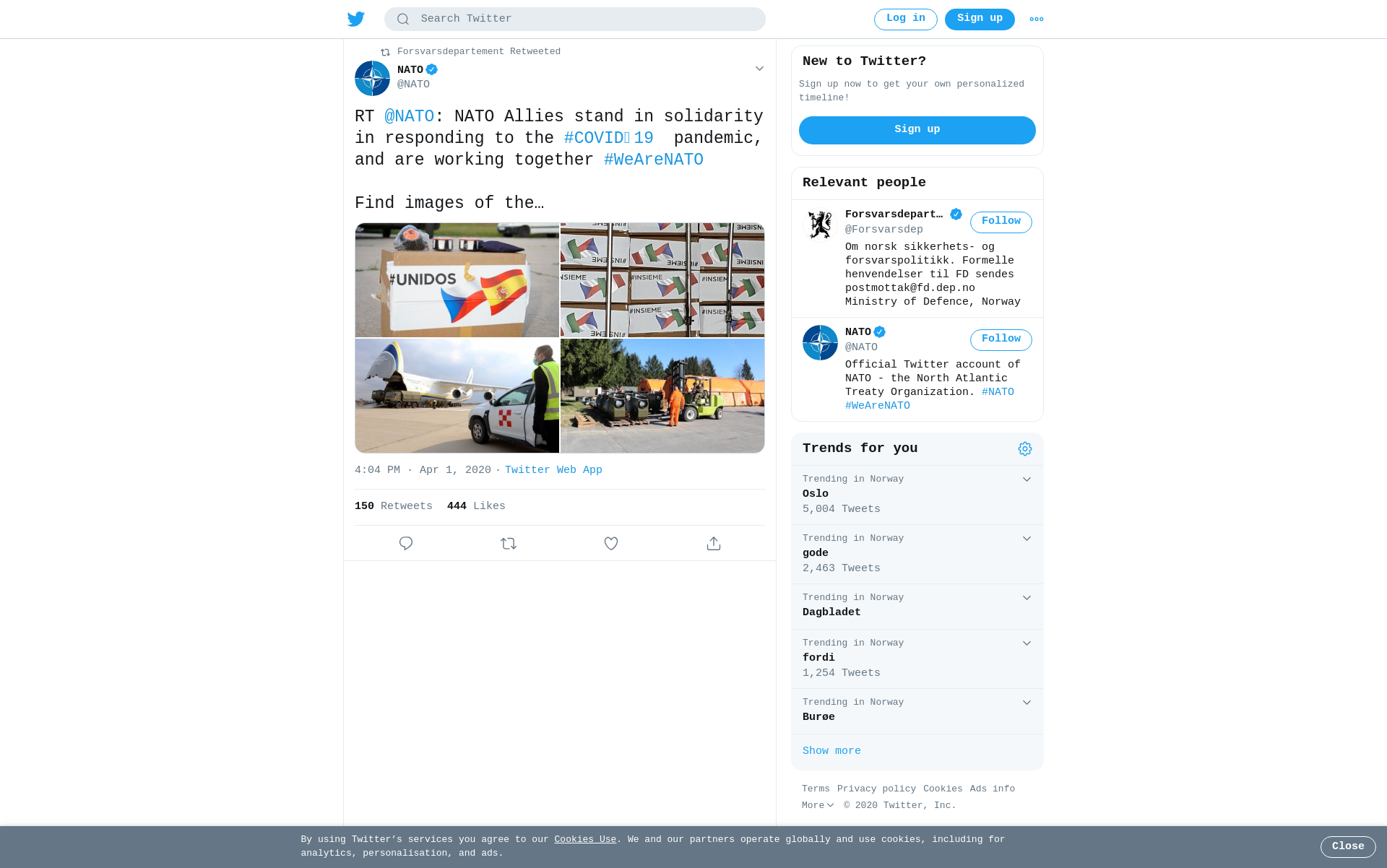
Task: Expand the tweet options chevron
Action: [759, 69]
